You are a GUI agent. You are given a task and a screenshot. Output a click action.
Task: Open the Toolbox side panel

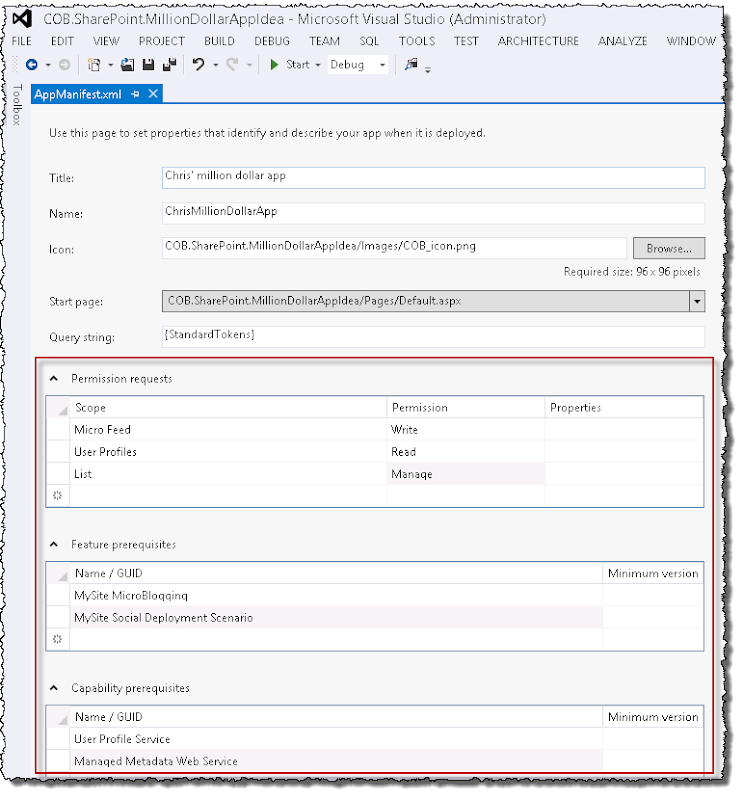[x=16, y=105]
